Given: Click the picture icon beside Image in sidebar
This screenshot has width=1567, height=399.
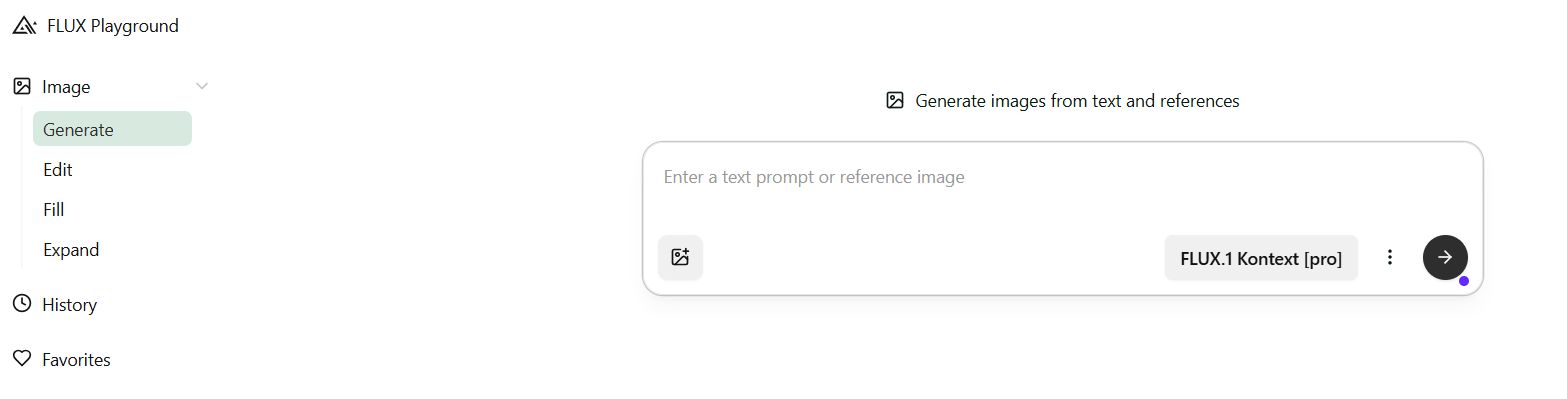Looking at the screenshot, I should pyautogui.click(x=22, y=87).
